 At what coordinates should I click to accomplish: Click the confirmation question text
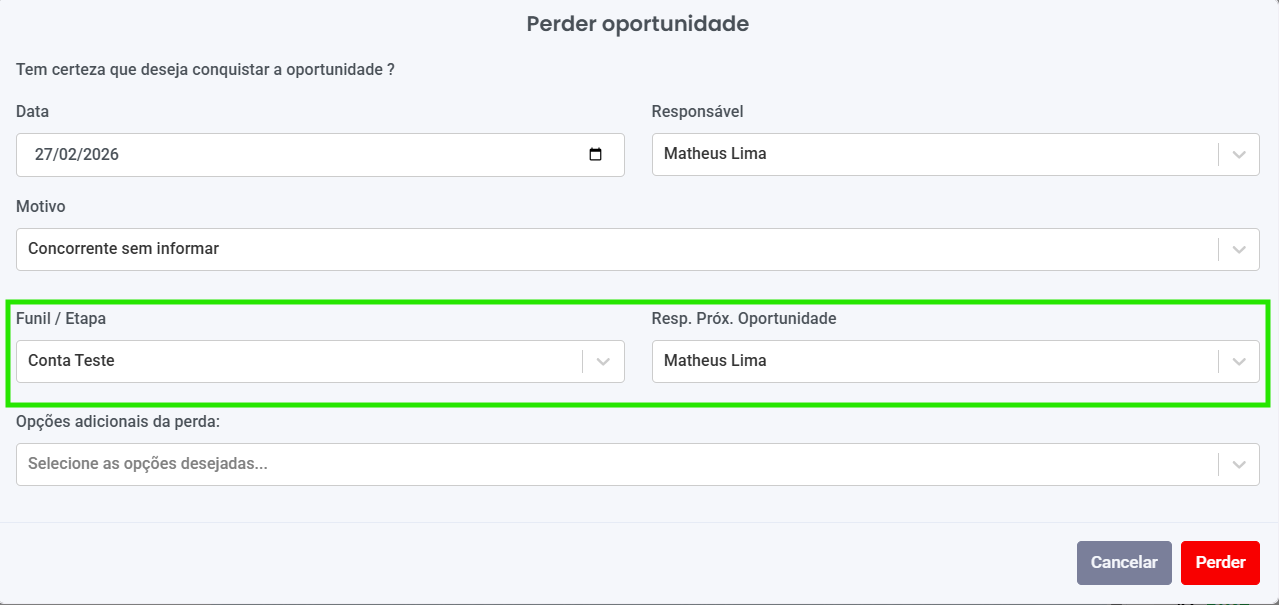[x=204, y=70]
